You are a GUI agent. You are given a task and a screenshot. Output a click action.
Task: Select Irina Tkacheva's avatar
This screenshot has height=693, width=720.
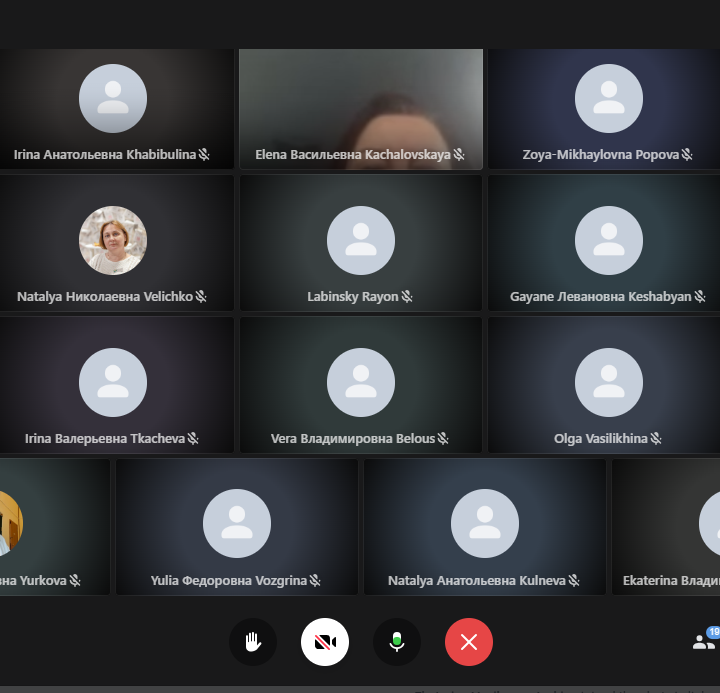(113, 382)
